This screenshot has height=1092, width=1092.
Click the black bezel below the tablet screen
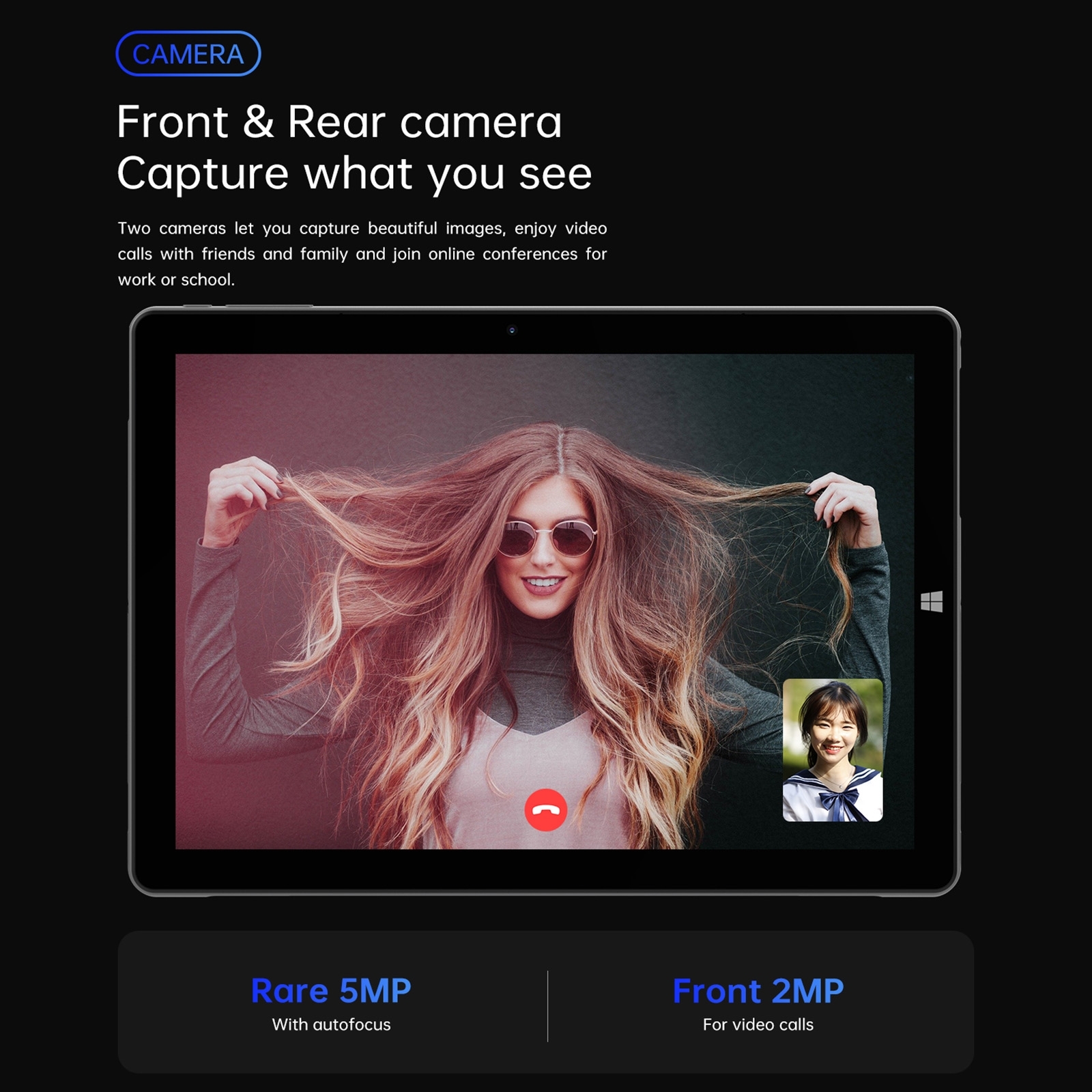[545, 870]
